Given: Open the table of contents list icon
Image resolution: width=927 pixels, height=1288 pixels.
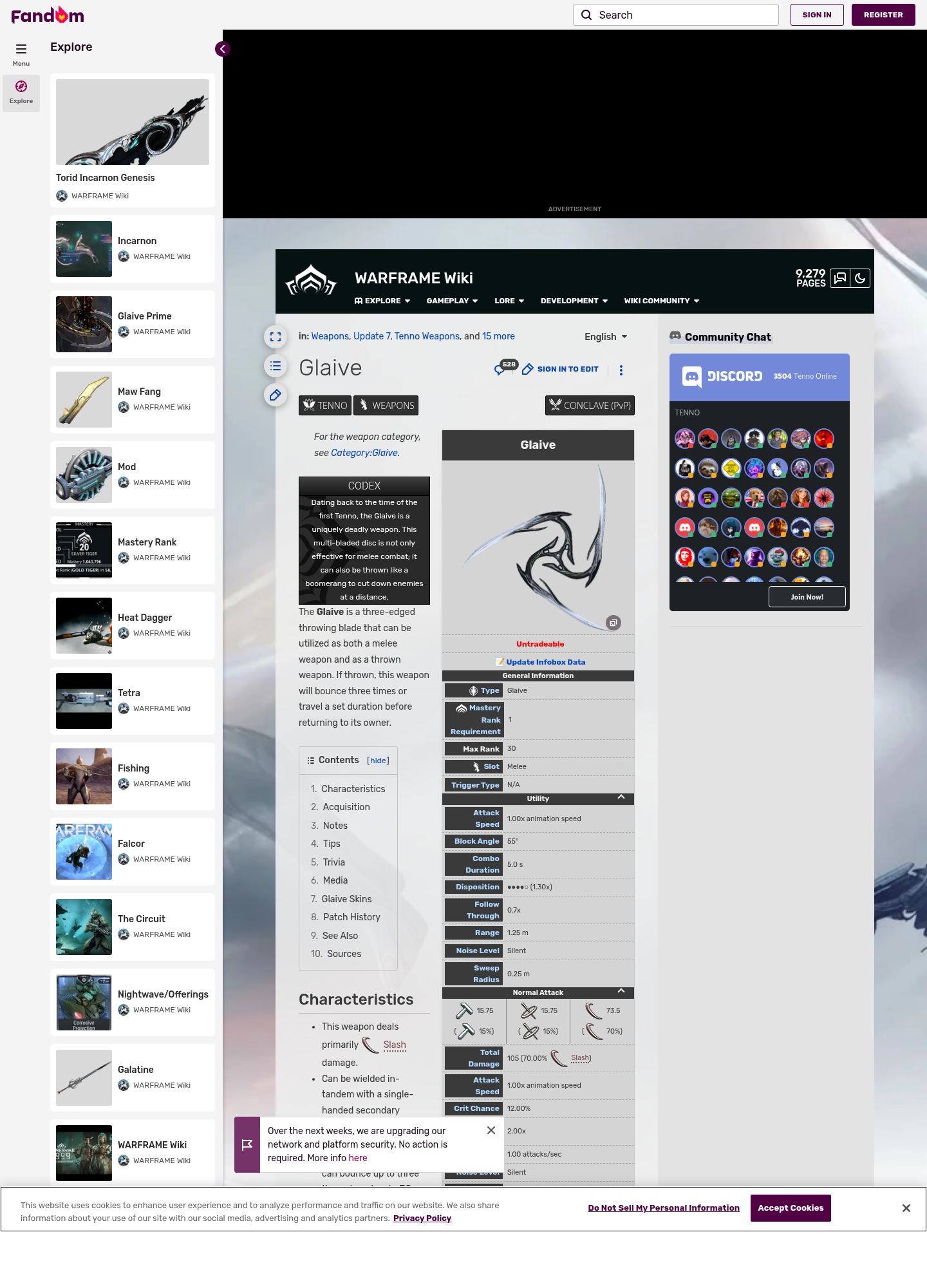Looking at the screenshot, I should (x=276, y=366).
